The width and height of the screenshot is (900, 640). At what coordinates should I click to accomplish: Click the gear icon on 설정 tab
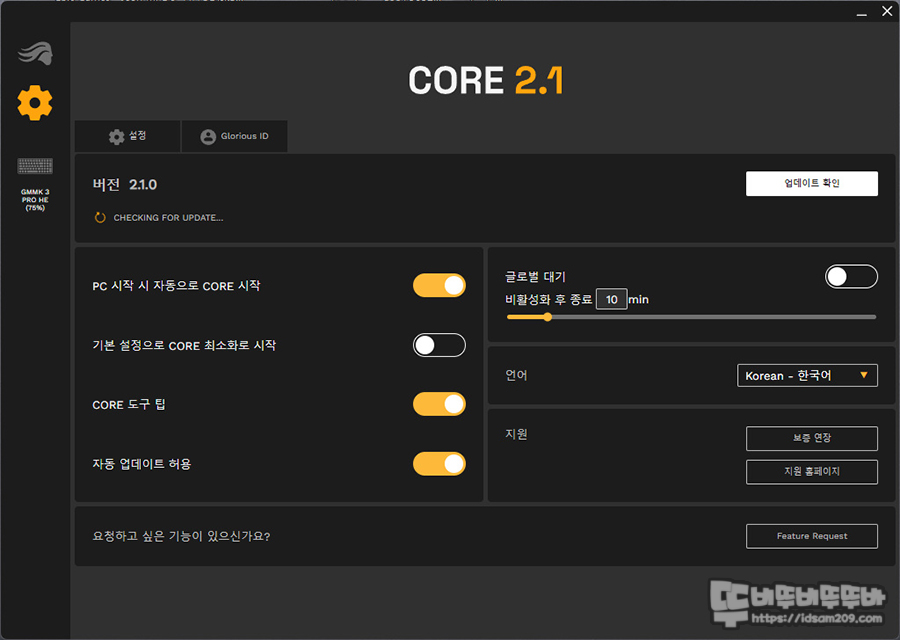pos(117,137)
